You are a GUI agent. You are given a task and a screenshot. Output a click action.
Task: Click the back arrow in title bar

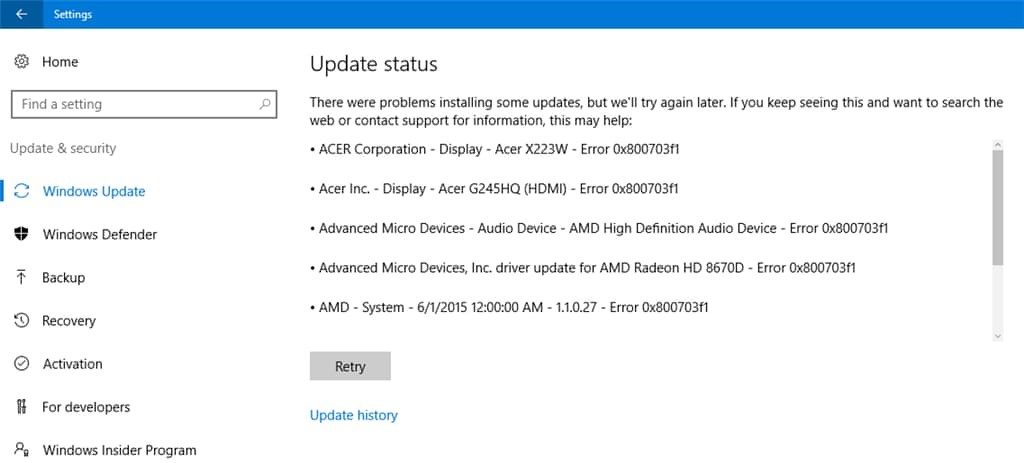21,14
